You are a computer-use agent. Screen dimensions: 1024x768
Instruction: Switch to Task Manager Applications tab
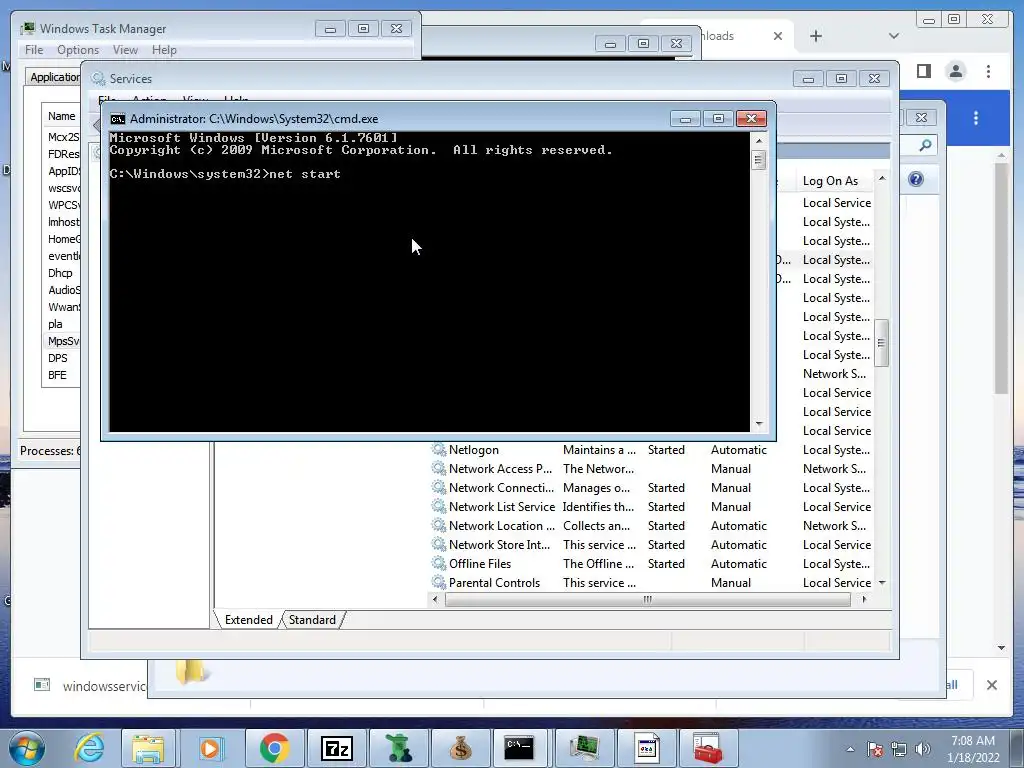click(x=55, y=77)
